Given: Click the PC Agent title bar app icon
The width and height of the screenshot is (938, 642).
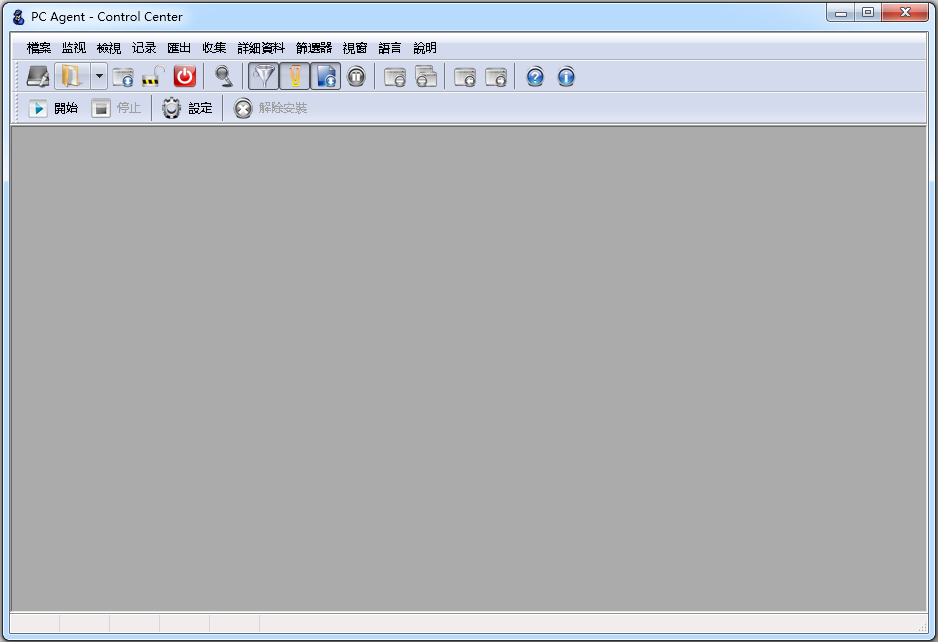Looking at the screenshot, I should point(19,17).
